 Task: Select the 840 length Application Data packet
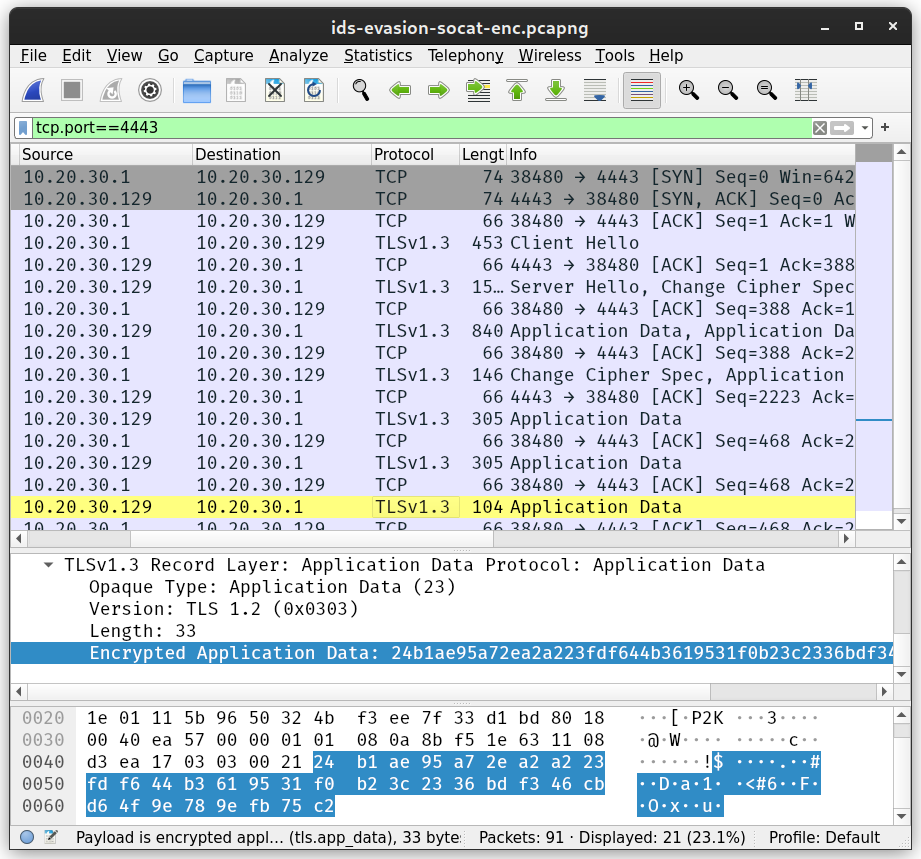(433, 331)
